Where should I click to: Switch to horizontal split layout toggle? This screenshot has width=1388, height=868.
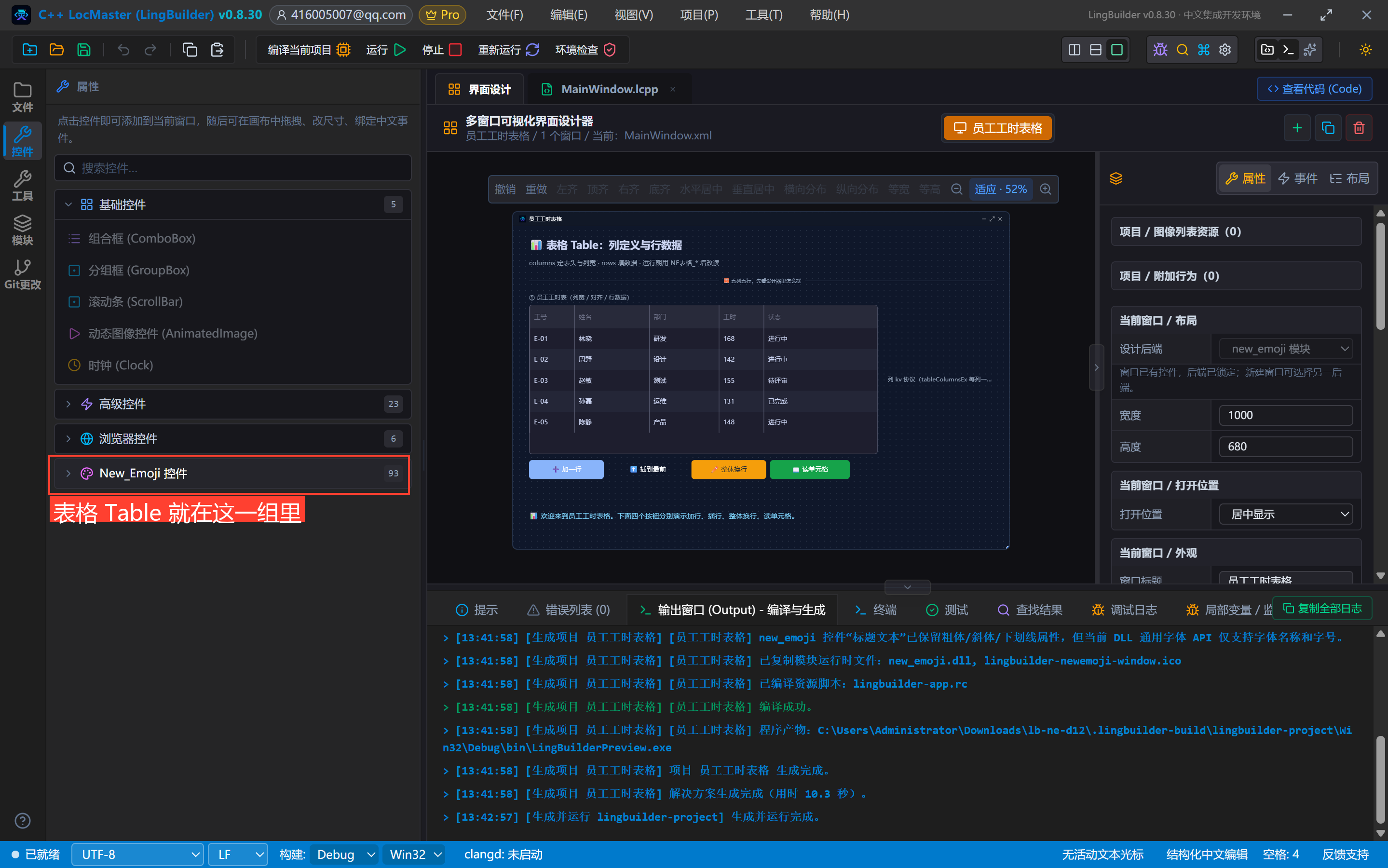pos(1095,50)
